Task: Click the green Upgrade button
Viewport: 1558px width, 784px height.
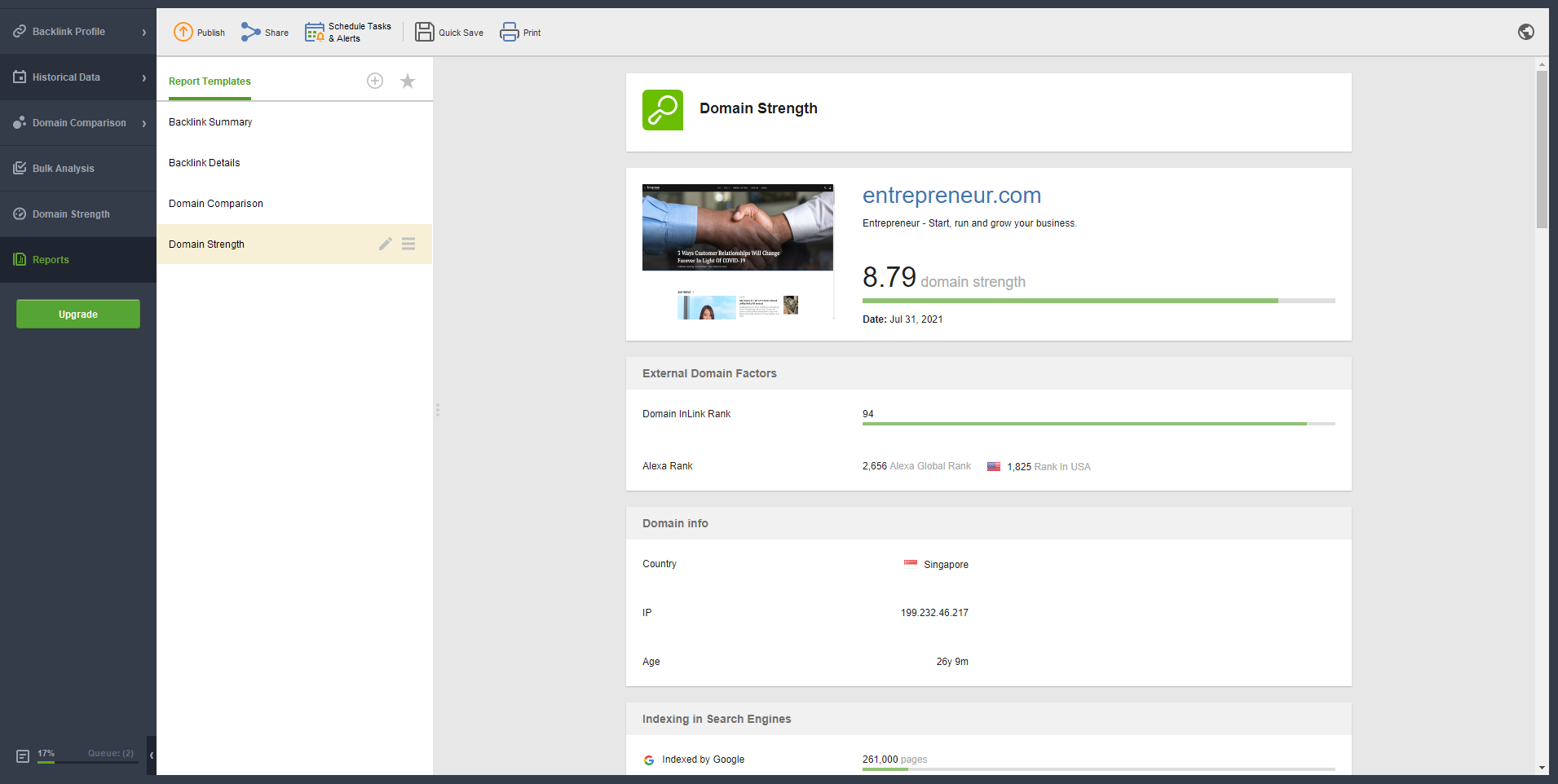Action: click(78, 314)
